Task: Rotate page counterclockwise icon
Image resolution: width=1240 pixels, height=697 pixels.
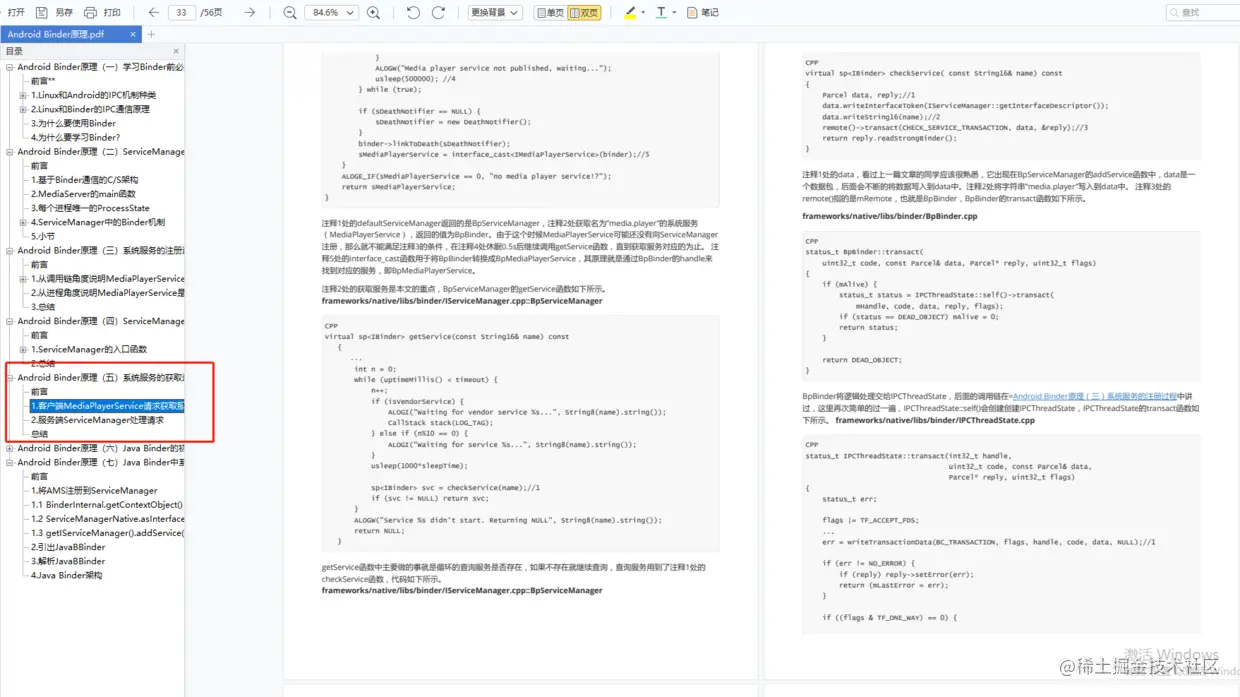Action: coord(413,13)
